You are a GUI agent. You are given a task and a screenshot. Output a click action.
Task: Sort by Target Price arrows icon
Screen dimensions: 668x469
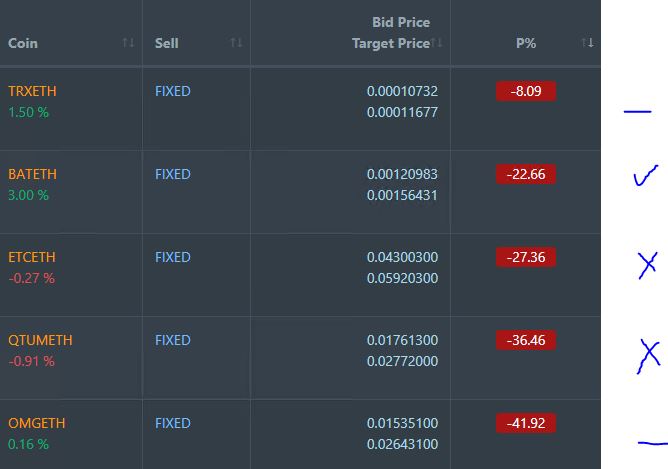437,43
